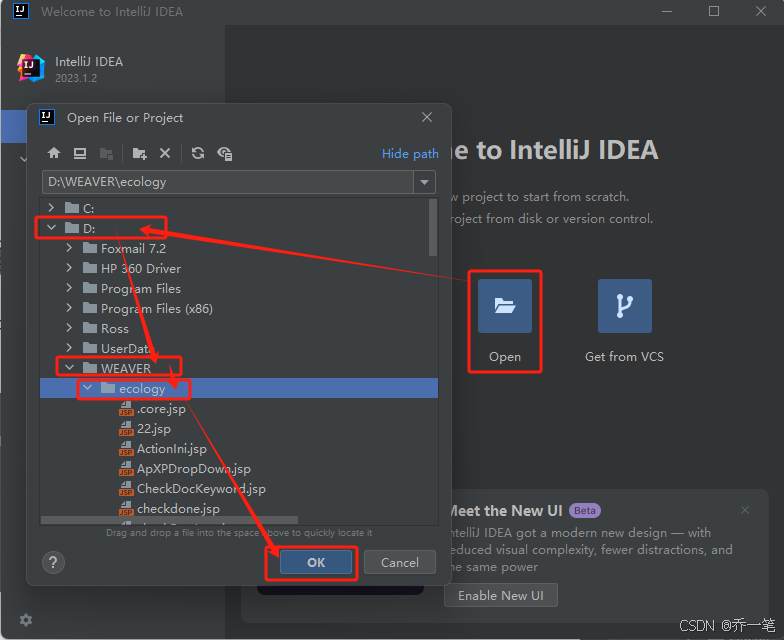Expand the C: drive node
Screen dimensions: 784x640
tap(51, 208)
